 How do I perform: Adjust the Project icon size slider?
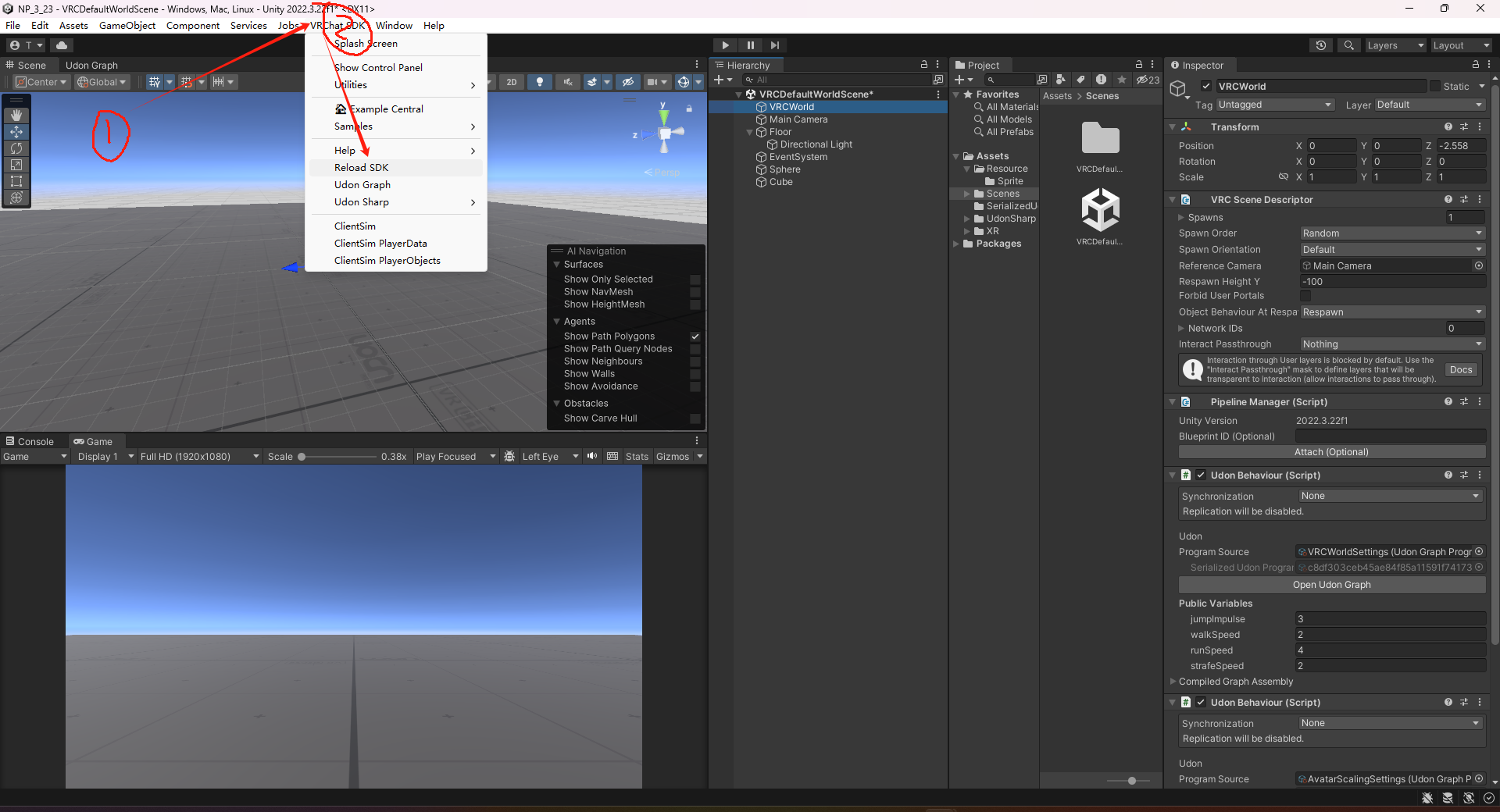point(1131,781)
